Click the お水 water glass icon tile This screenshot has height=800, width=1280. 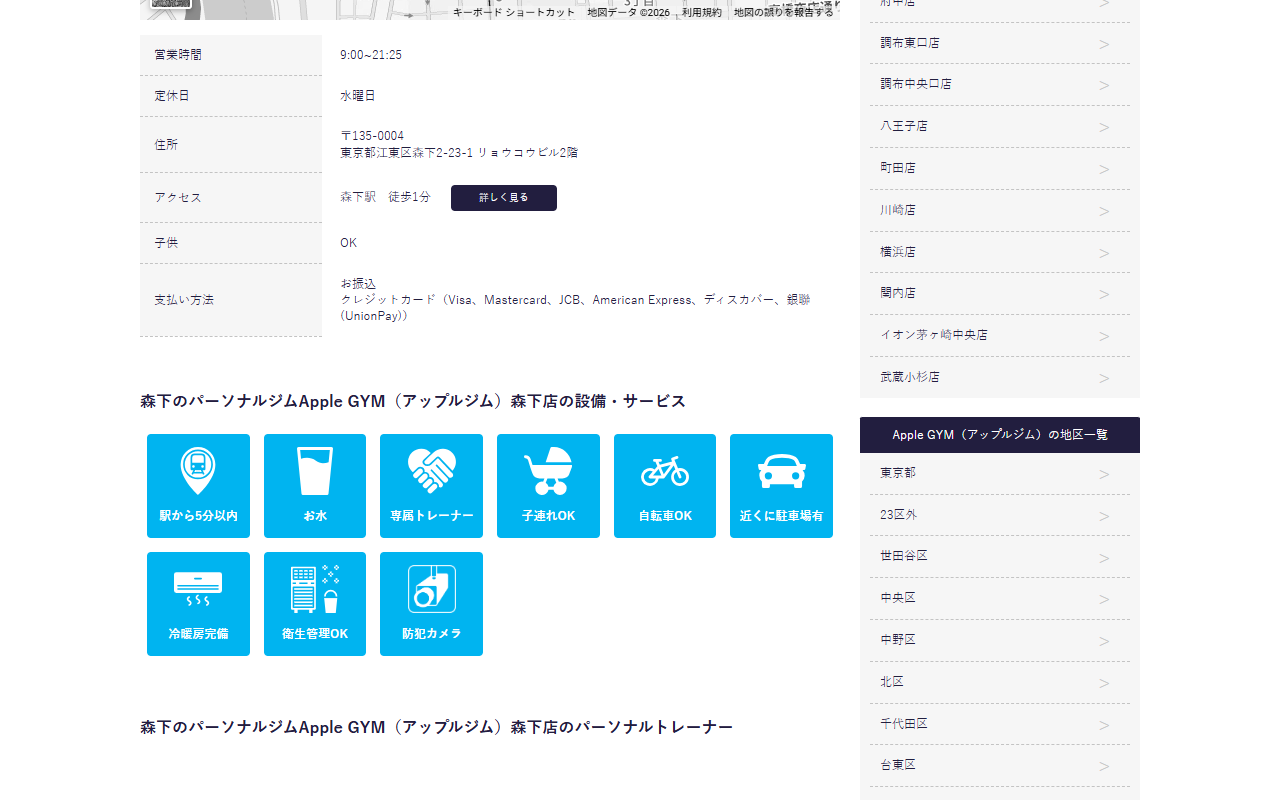315,486
